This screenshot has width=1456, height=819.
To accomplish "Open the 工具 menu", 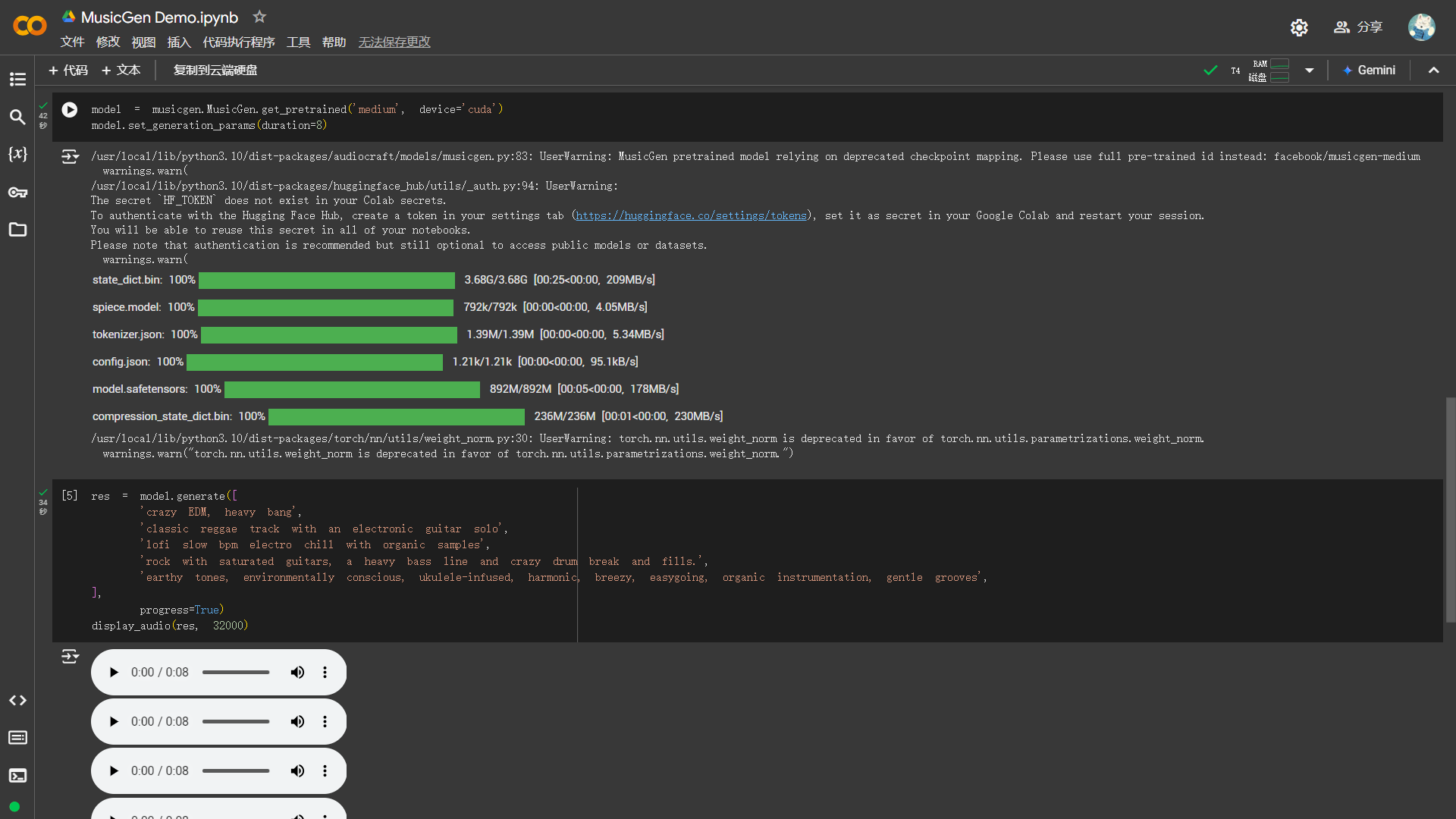I will coord(298,42).
